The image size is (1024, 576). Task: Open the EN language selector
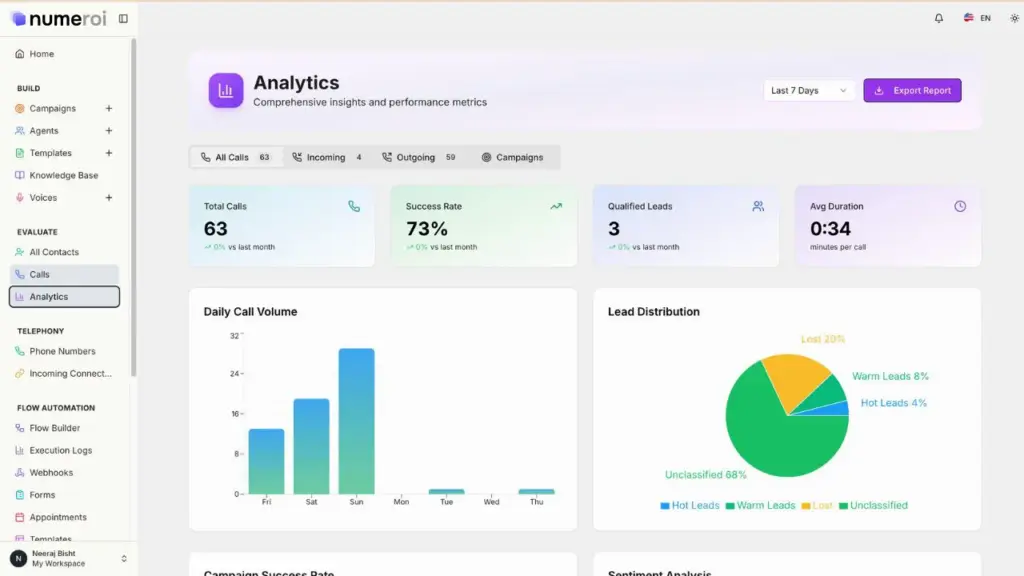point(977,18)
